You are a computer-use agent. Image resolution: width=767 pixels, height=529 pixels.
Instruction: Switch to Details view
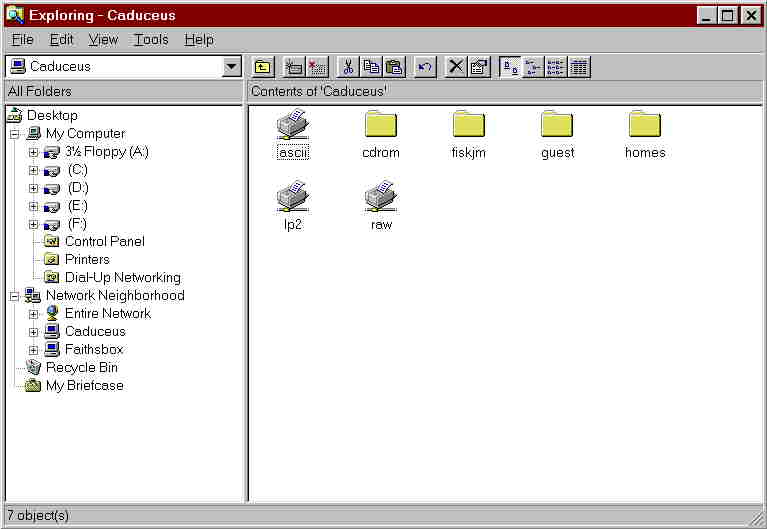[579, 67]
